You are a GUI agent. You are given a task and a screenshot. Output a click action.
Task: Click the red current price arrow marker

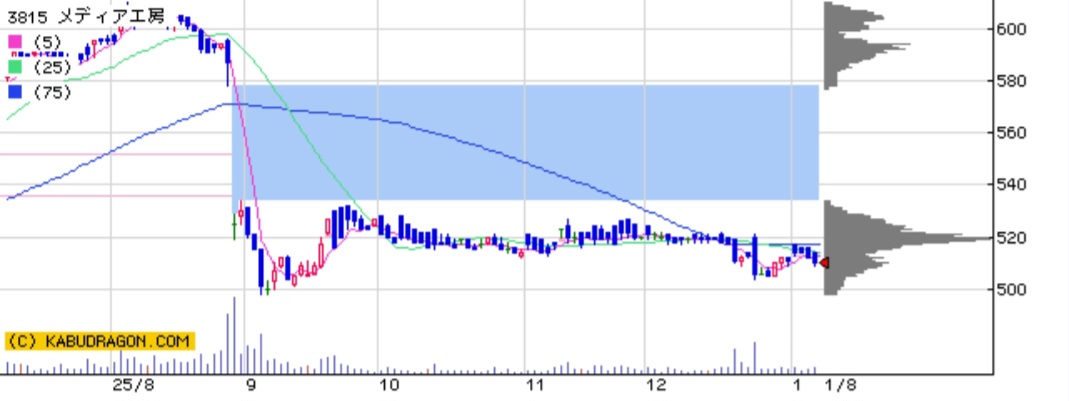tap(823, 262)
